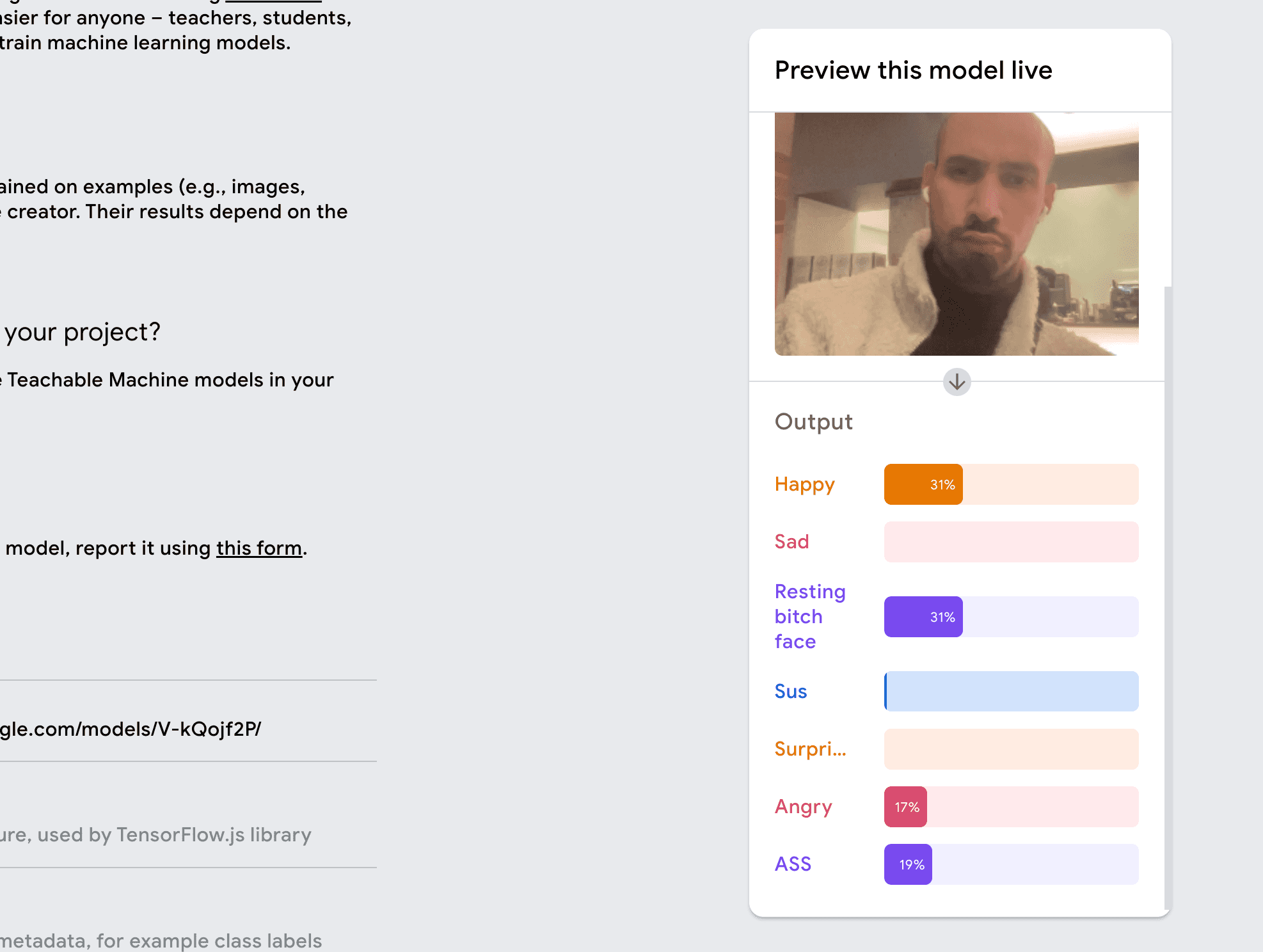Click the preview panel's vertical scrollbar
The width and height of the screenshot is (1263, 952).
point(1168,576)
